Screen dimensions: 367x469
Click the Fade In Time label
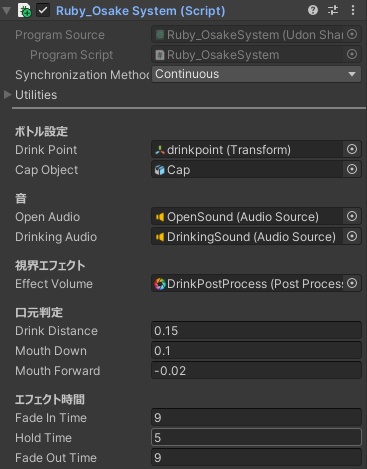pos(51,418)
